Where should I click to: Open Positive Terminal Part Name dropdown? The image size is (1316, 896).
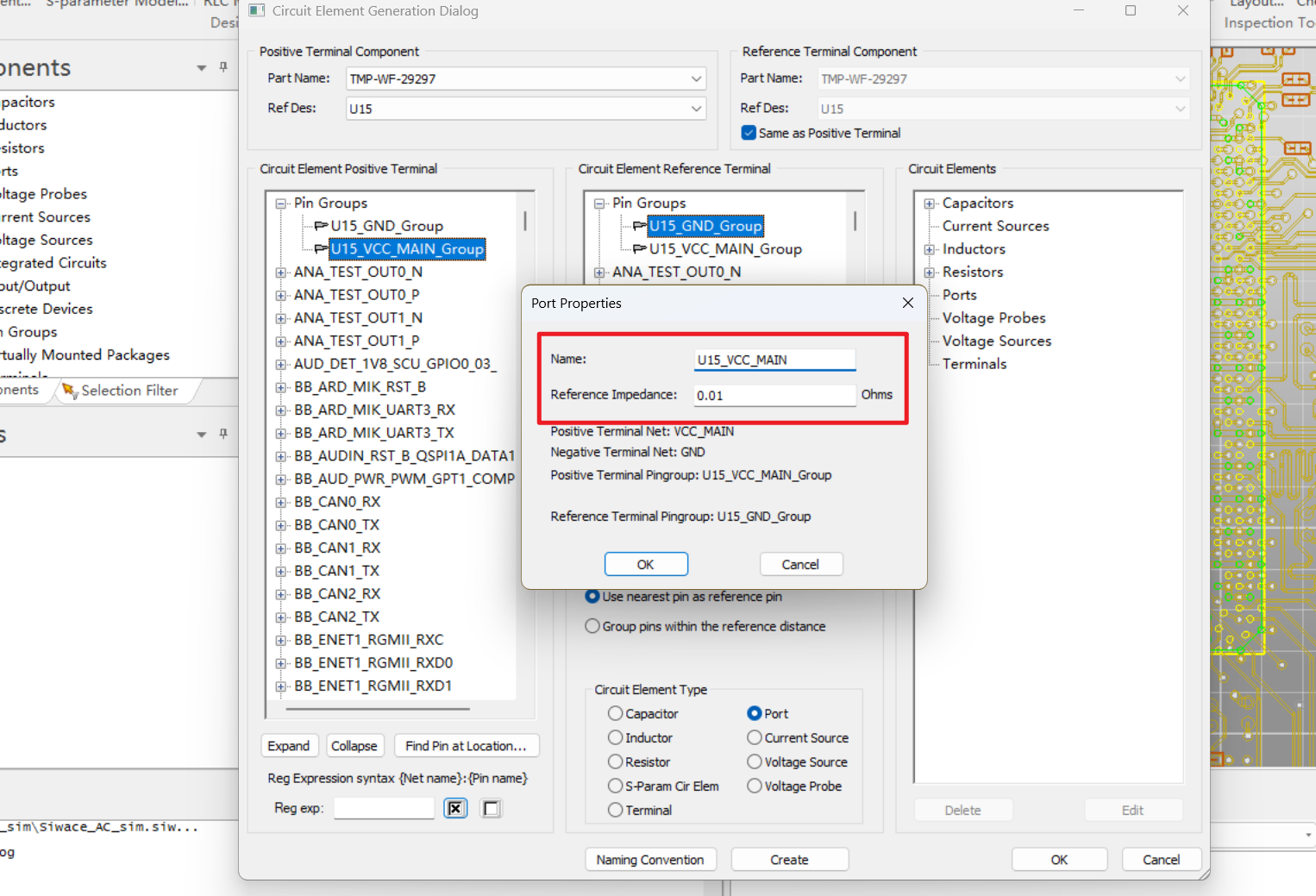coord(696,78)
